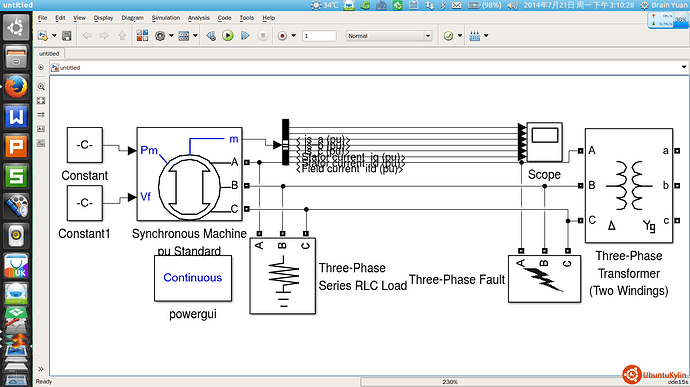Image resolution: width=690 pixels, height=387 pixels.
Task: Open the Diagram menu
Action: pos(132,18)
